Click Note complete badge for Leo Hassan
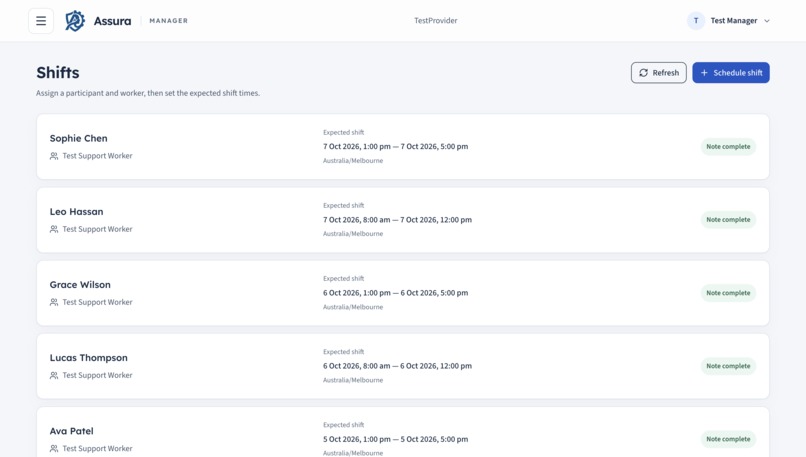The height and width of the screenshot is (457, 806). click(x=728, y=220)
